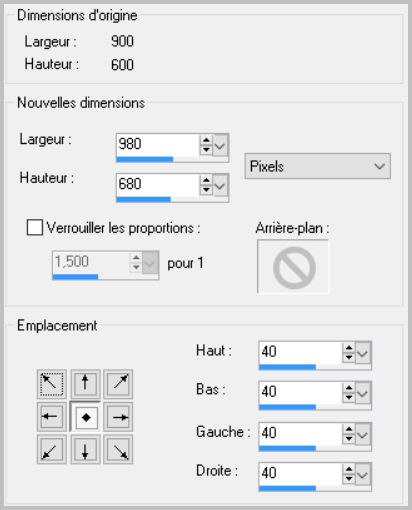The height and width of the screenshot is (510, 412).
Task: Increase the Bas value with up arrow
Action: (349, 388)
